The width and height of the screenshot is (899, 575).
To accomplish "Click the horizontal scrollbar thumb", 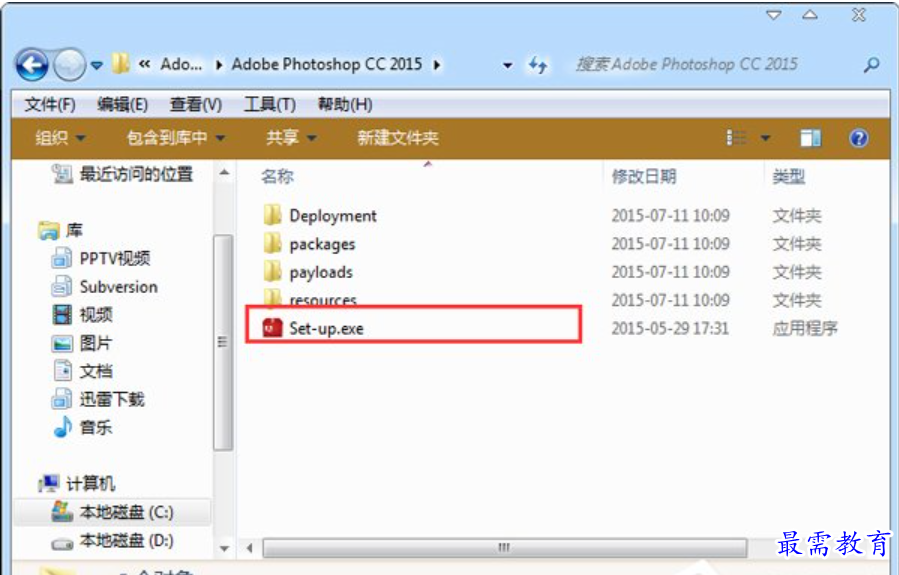I will pos(505,548).
